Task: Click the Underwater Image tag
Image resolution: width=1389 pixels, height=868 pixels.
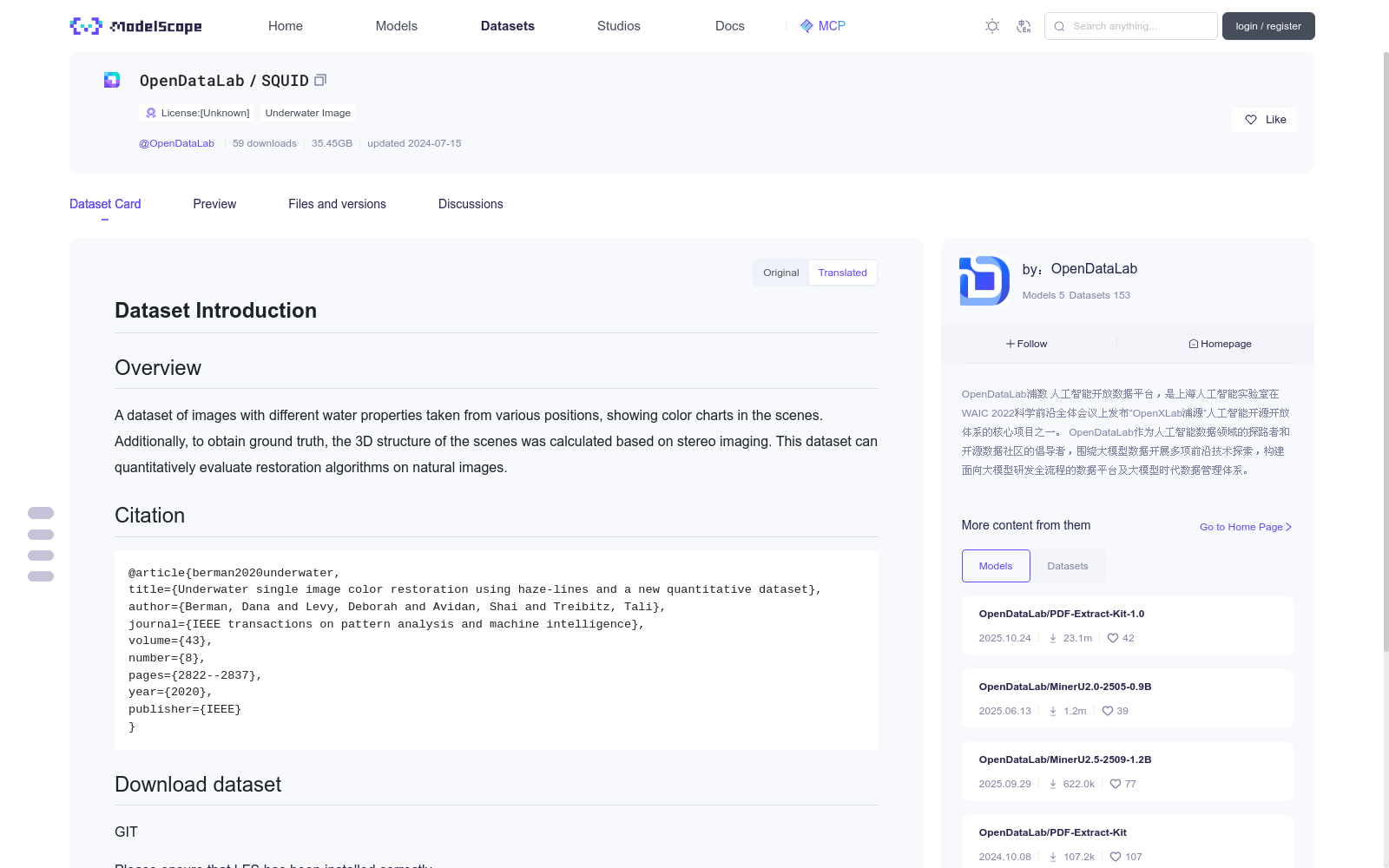Action: coord(308,113)
